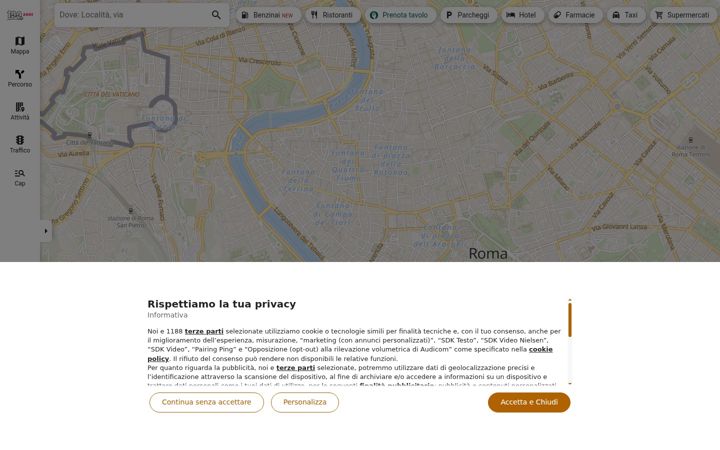Viewport: 720px width, 450px height.
Task: Choose the Prenota tavolo chip
Action: 399,15
